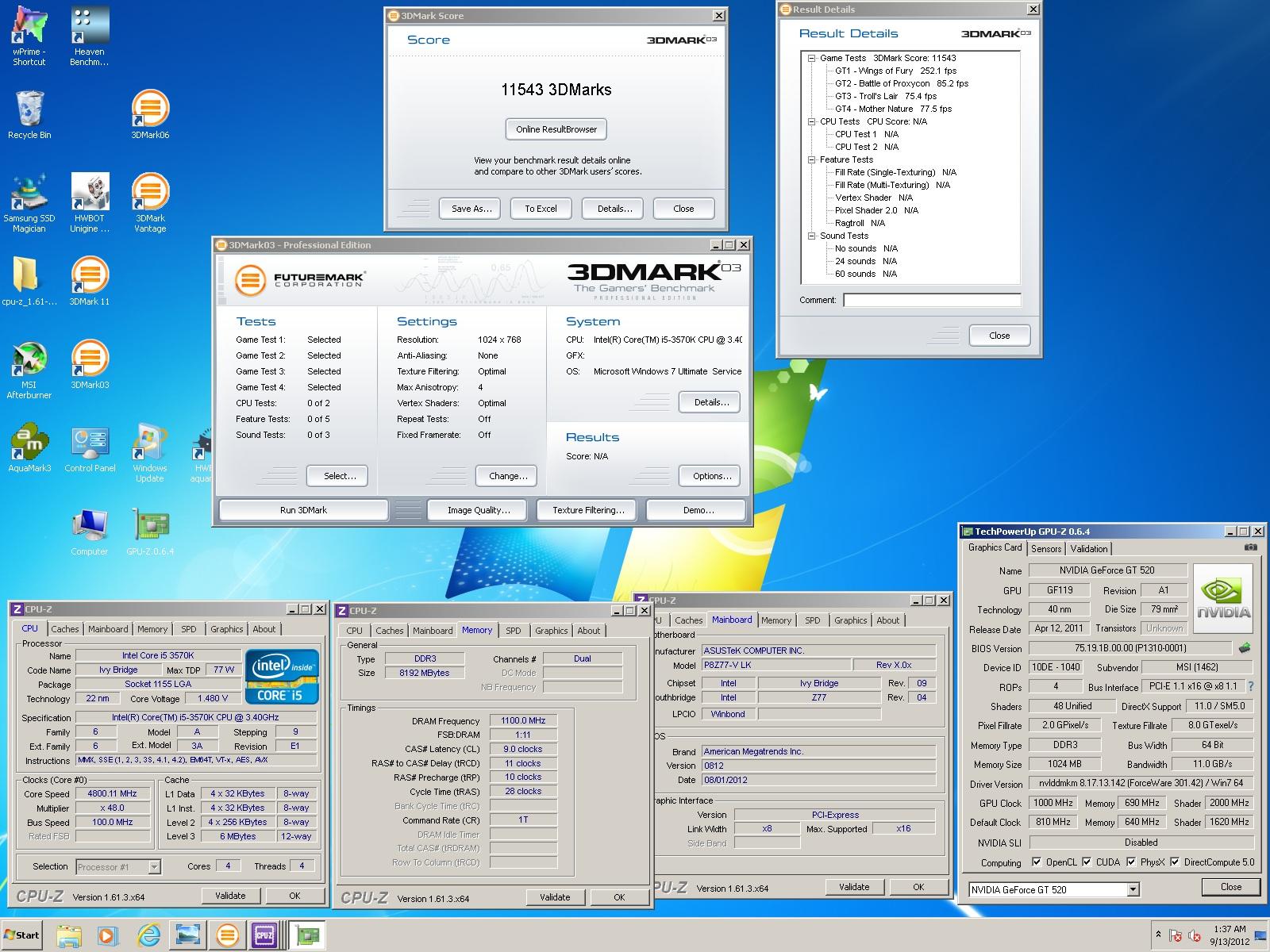Open the Start menu

pos(22,935)
